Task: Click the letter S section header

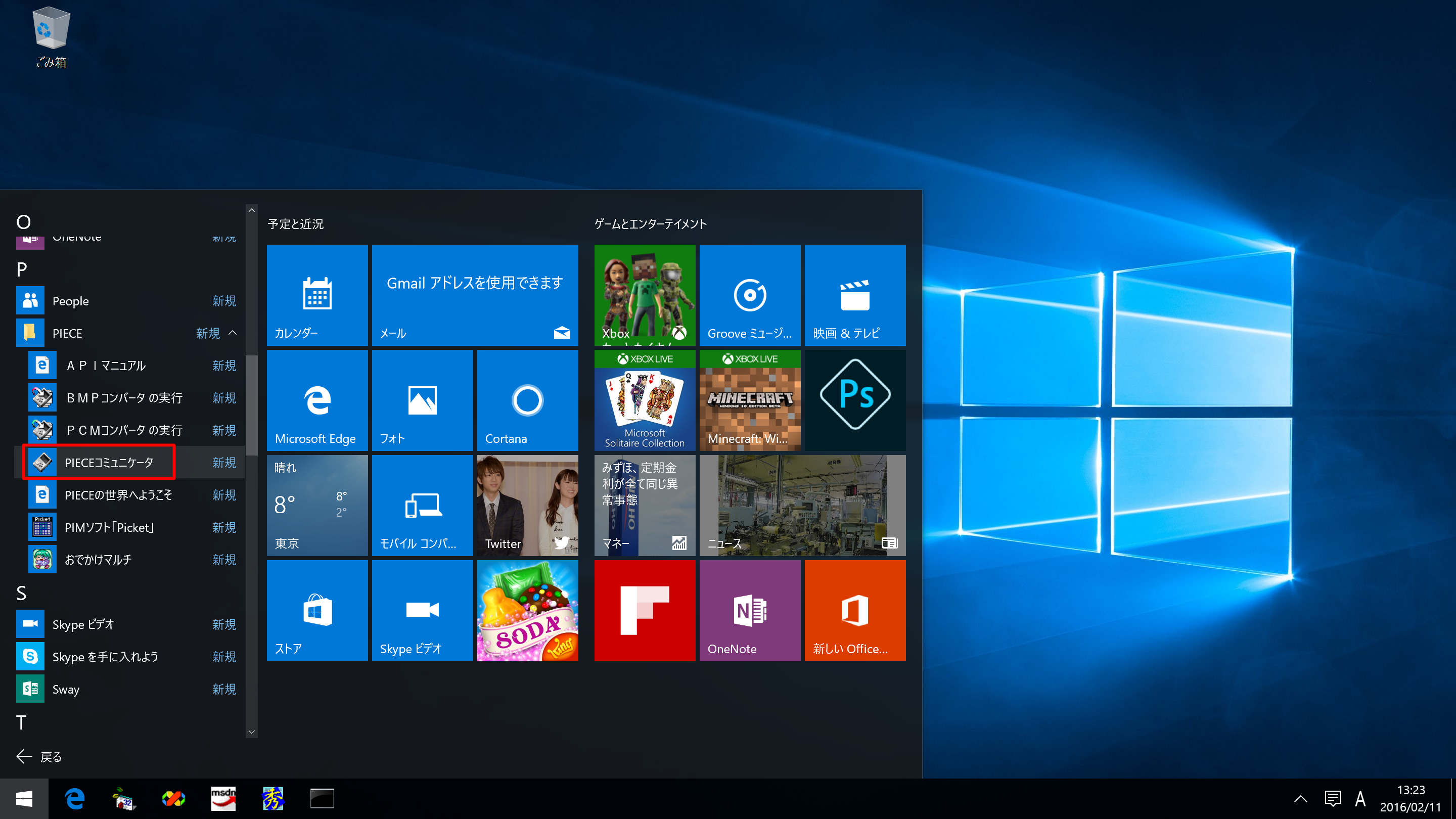Action: coord(21,593)
